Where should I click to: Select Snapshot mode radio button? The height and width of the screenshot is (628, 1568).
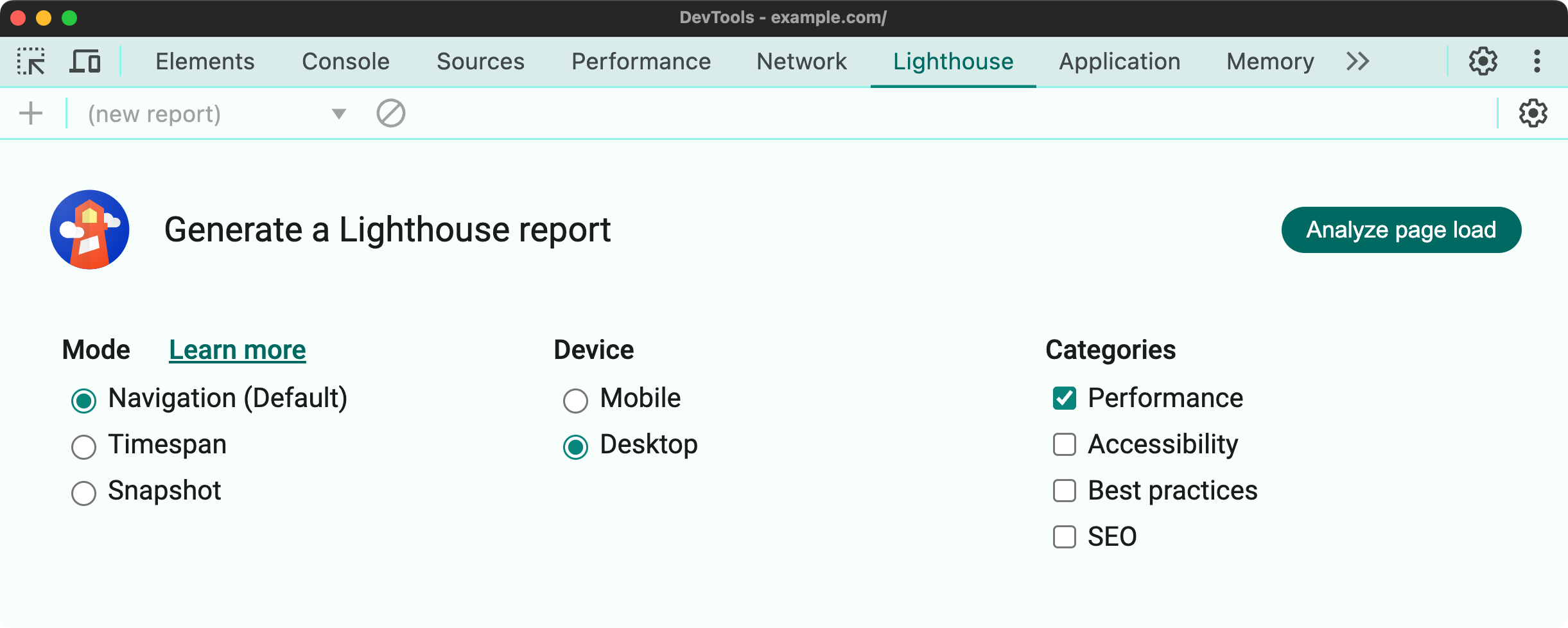pyautogui.click(x=83, y=493)
